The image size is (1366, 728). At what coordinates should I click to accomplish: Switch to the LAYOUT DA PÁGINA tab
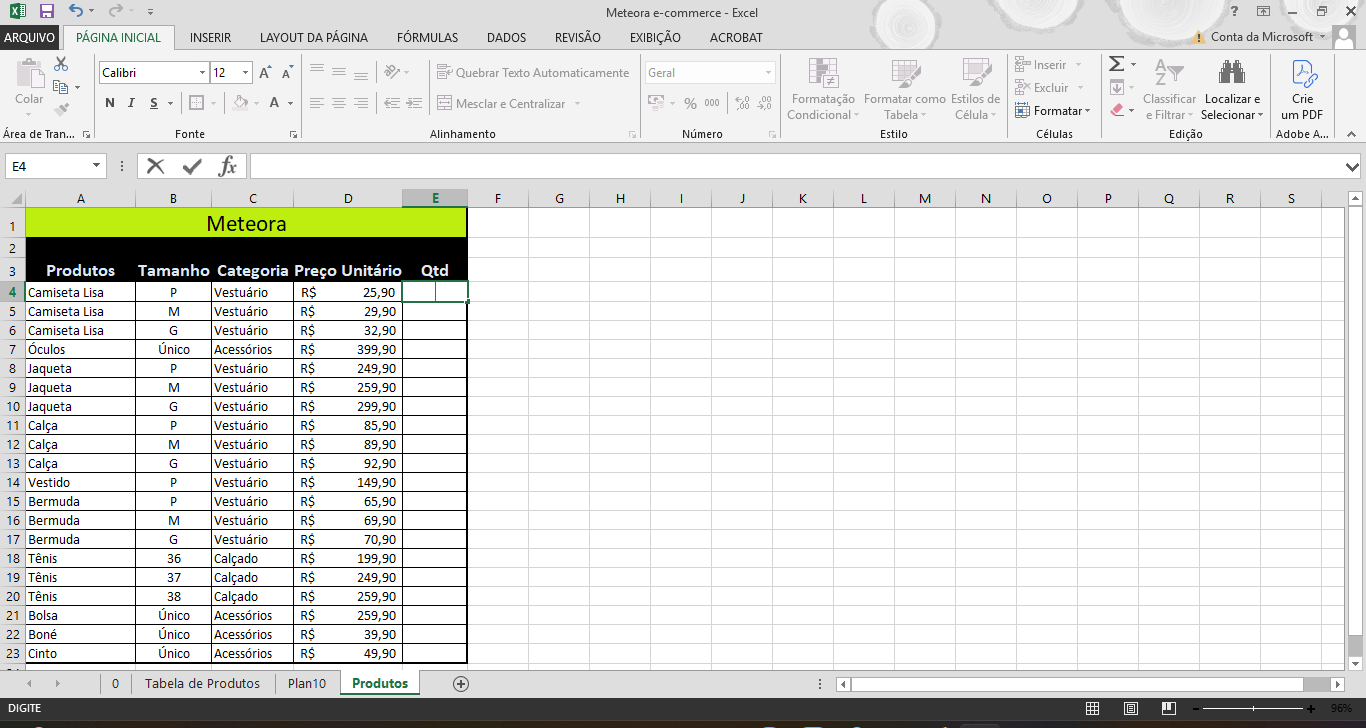point(314,37)
